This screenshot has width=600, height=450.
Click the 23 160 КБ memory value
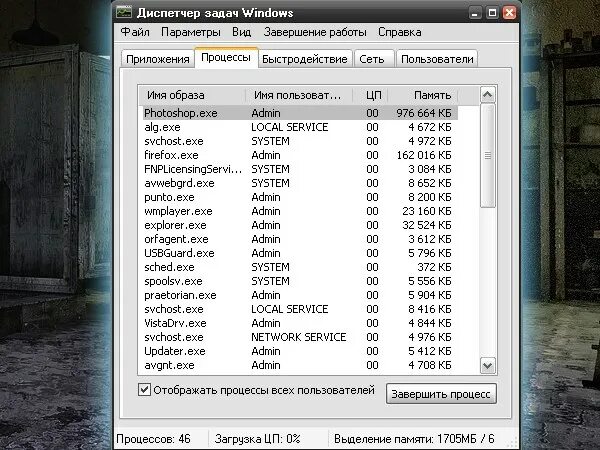coord(427,211)
